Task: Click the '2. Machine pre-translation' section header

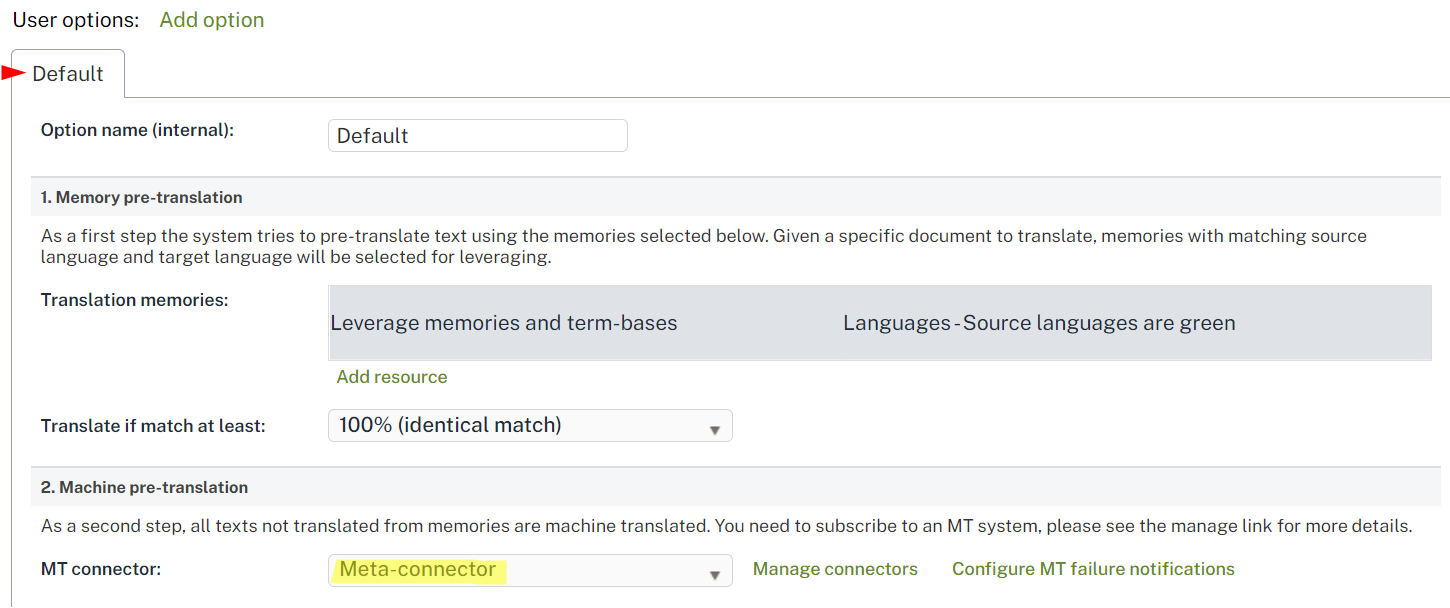Action: coord(147,488)
